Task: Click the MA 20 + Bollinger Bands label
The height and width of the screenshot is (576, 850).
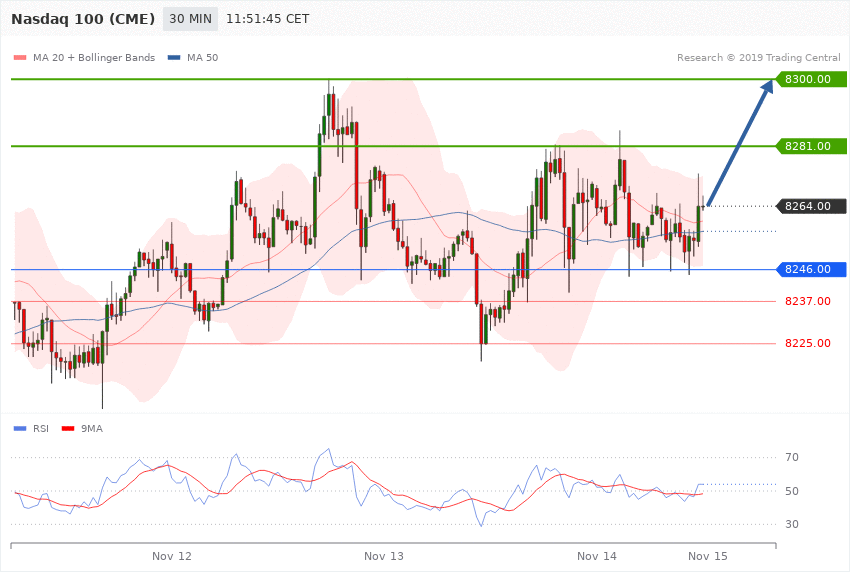Action: (94, 57)
